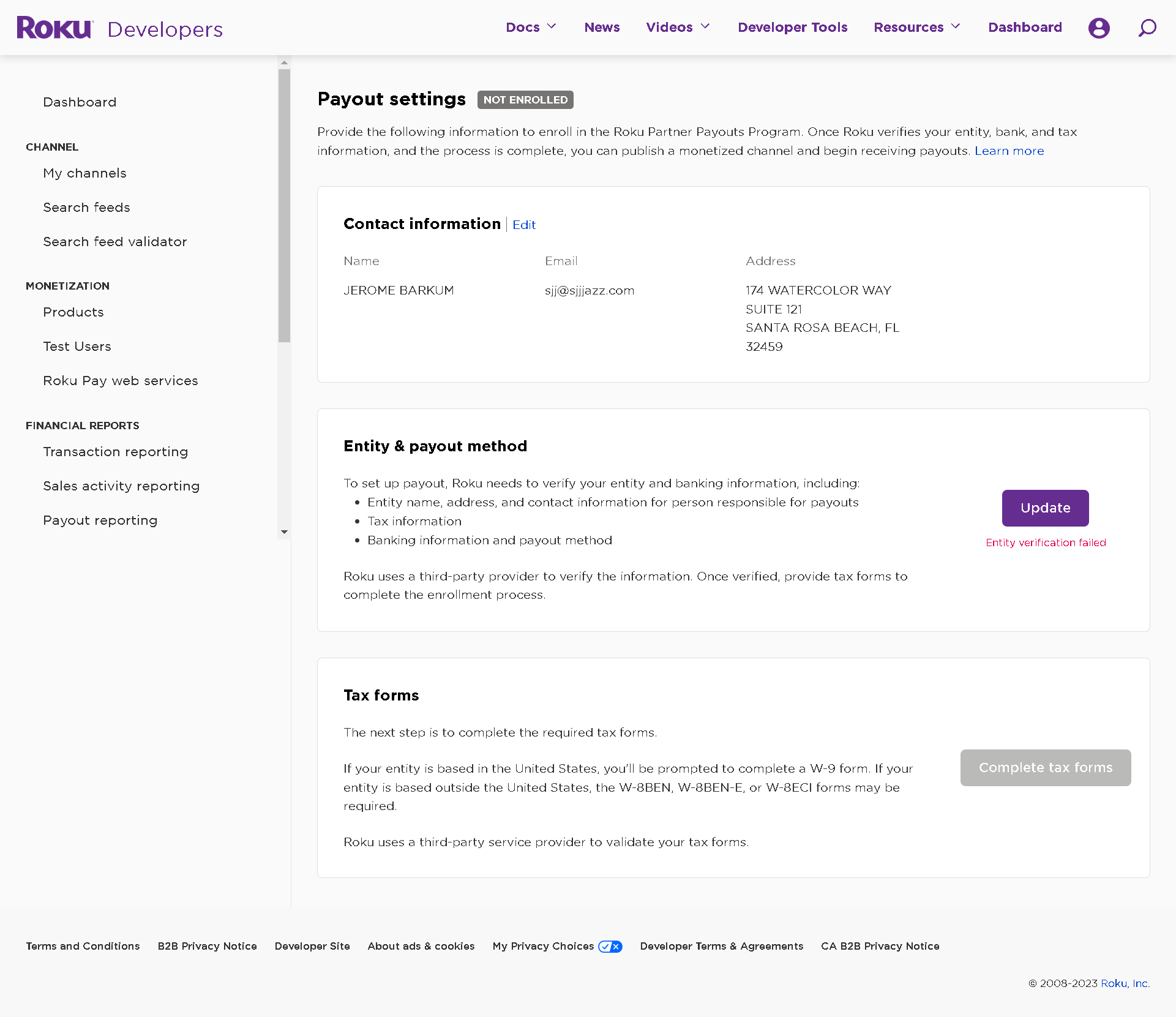The width and height of the screenshot is (1176, 1036).
Task: Click the search magnifier icon
Action: pos(1147,28)
